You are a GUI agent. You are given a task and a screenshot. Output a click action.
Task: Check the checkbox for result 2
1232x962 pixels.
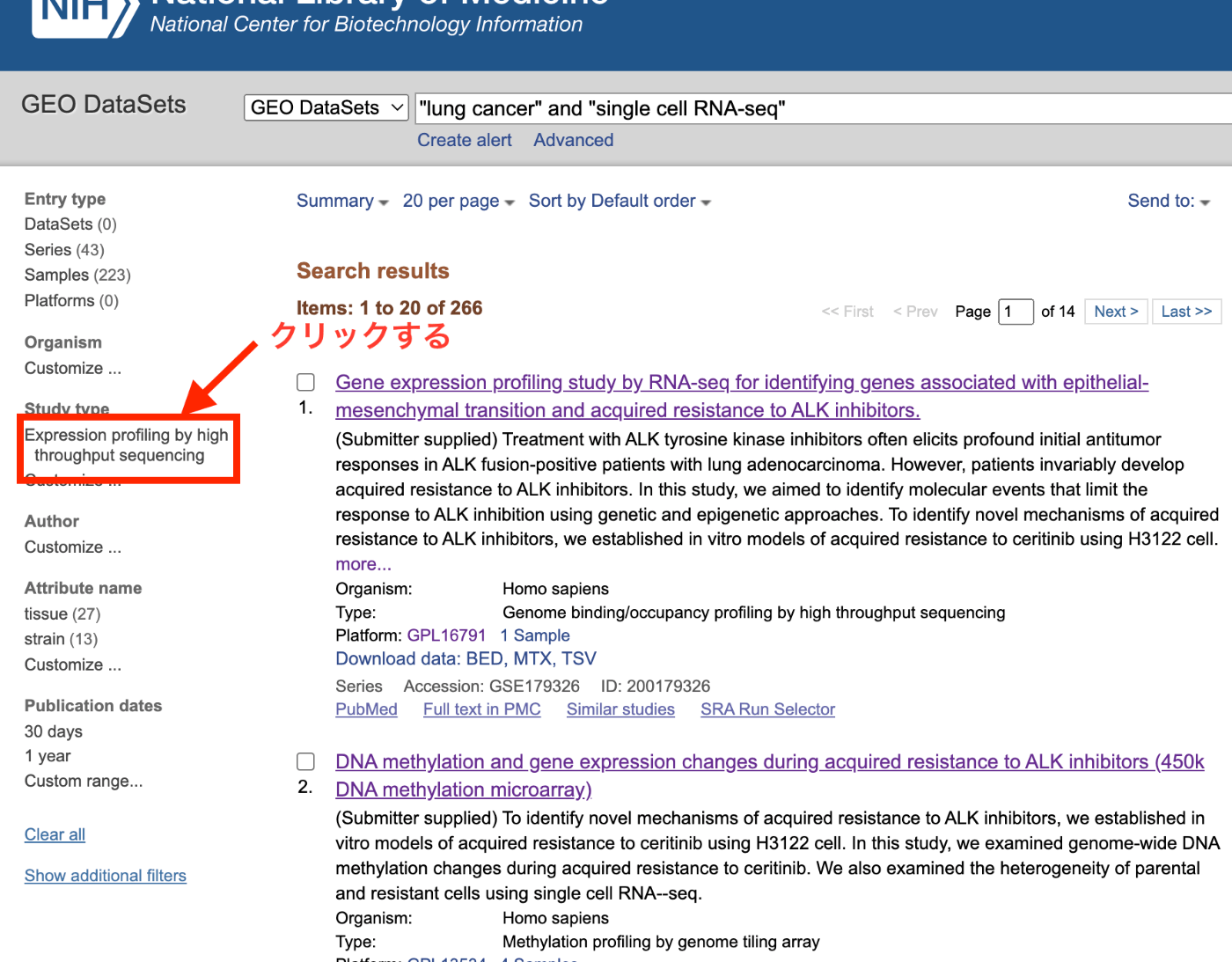coord(305,761)
